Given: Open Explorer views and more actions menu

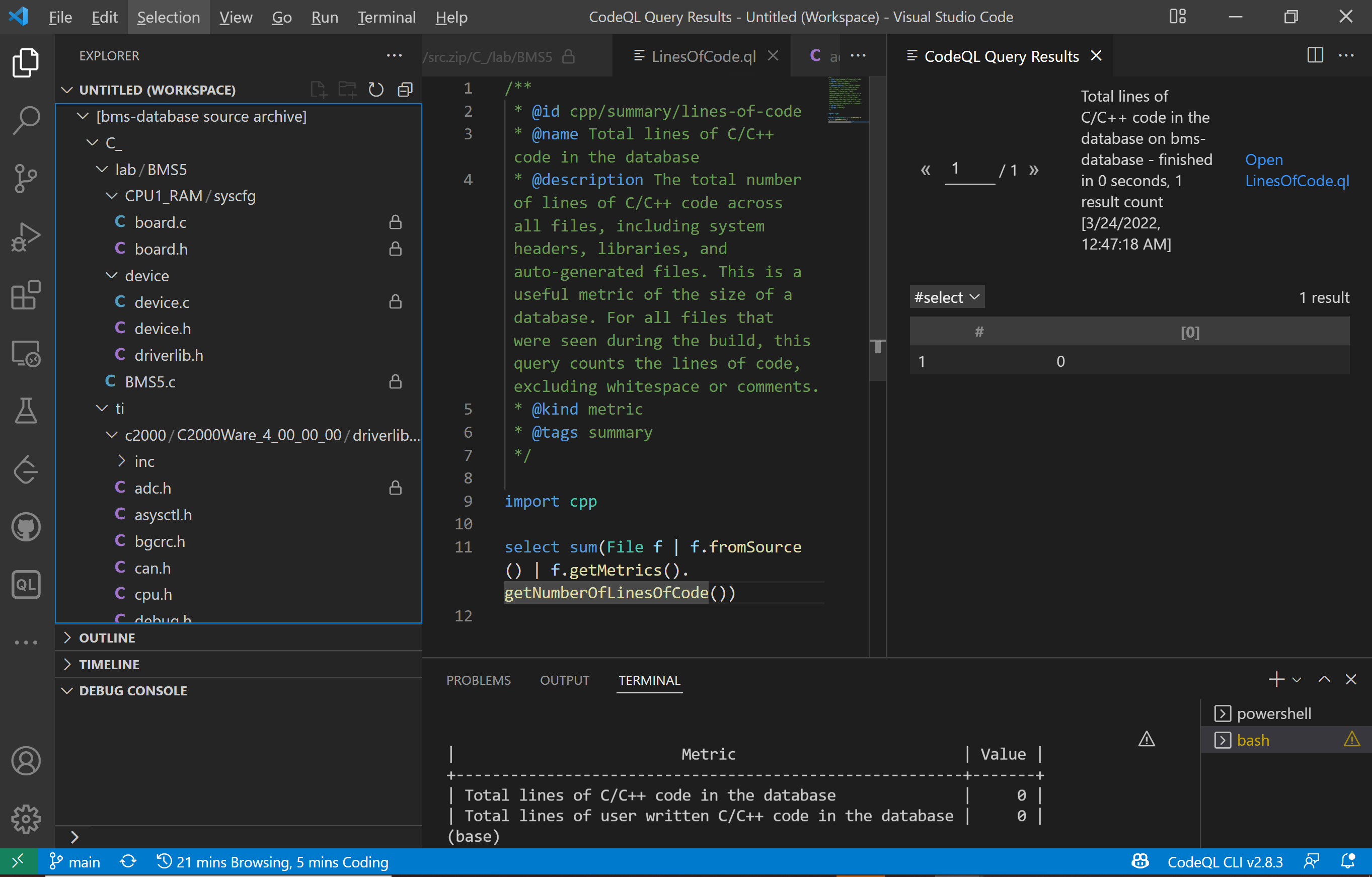Looking at the screenshot, I should (x=394, y=56).
